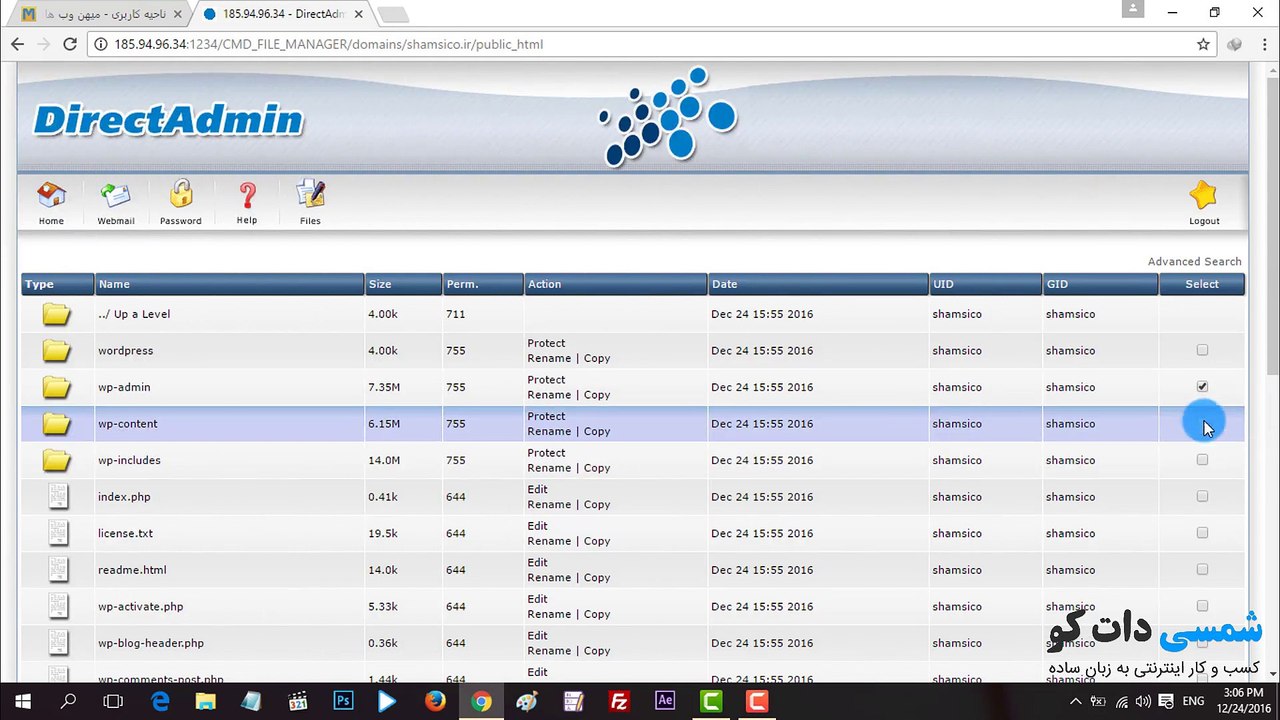The width and height of the screenshot is (1280, 720).
Task: Go back with the browser back arrow
Action: tap(17, 44)
